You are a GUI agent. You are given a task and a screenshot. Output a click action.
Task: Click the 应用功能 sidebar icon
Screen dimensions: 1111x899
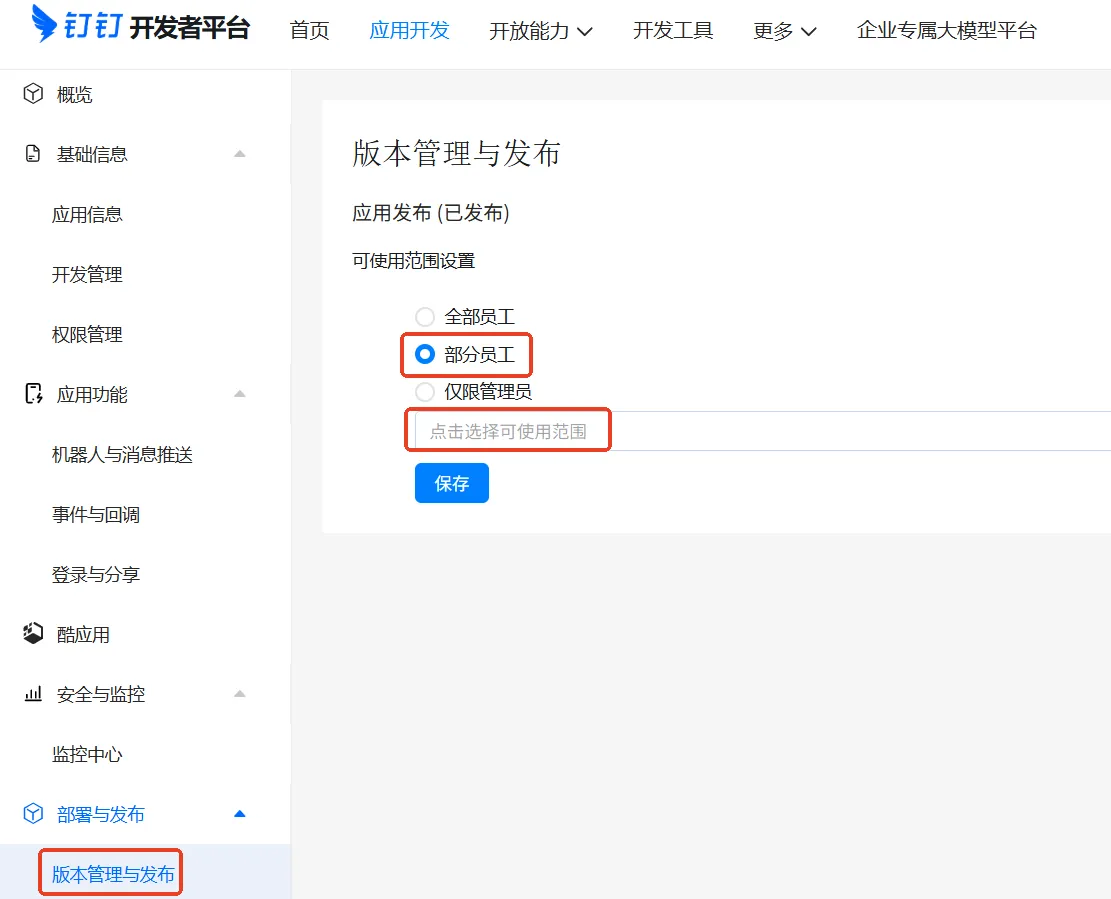pyautogui.click(x=33, y=394)
